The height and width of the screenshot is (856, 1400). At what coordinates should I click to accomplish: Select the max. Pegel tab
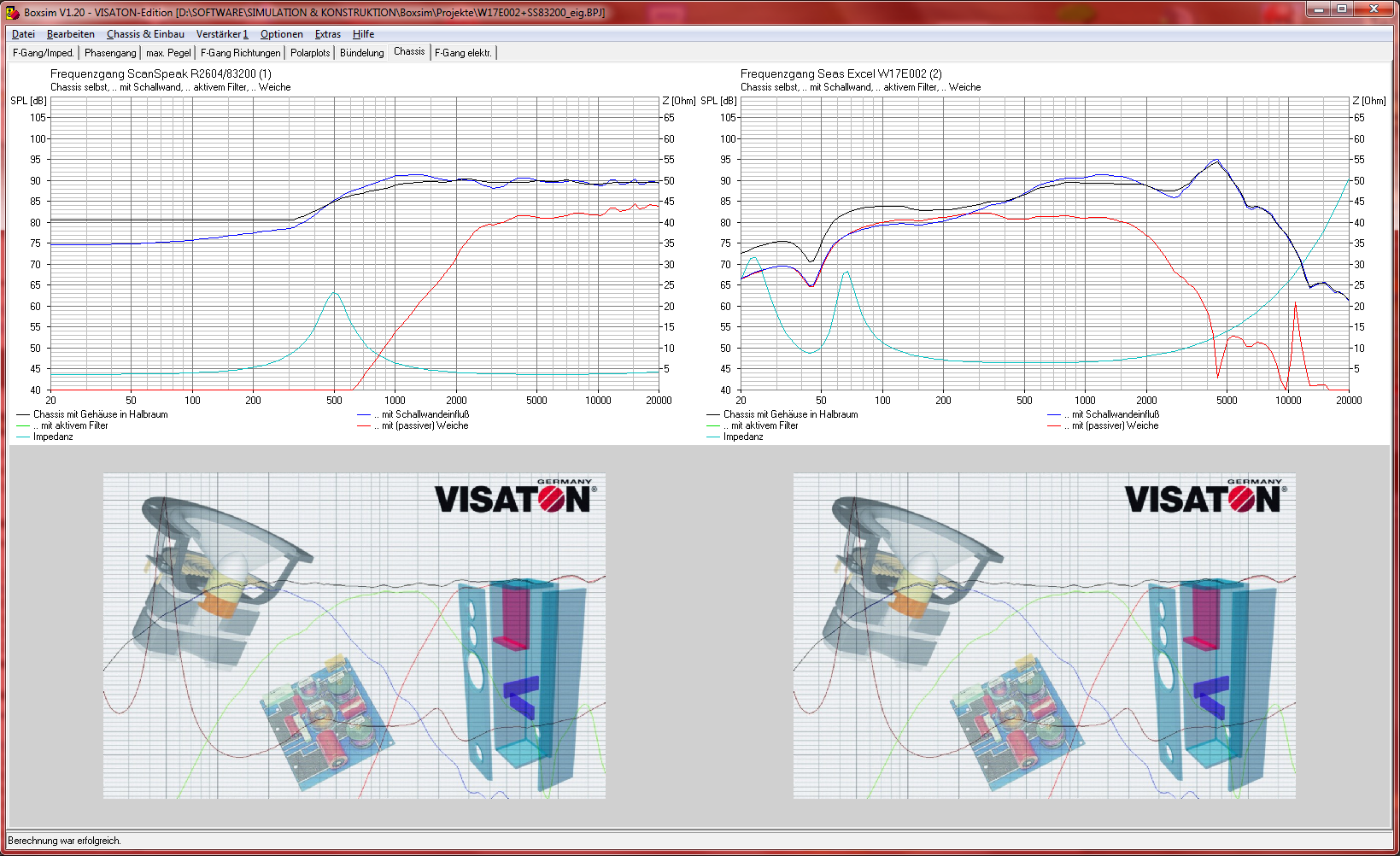(x=168, y=53)
